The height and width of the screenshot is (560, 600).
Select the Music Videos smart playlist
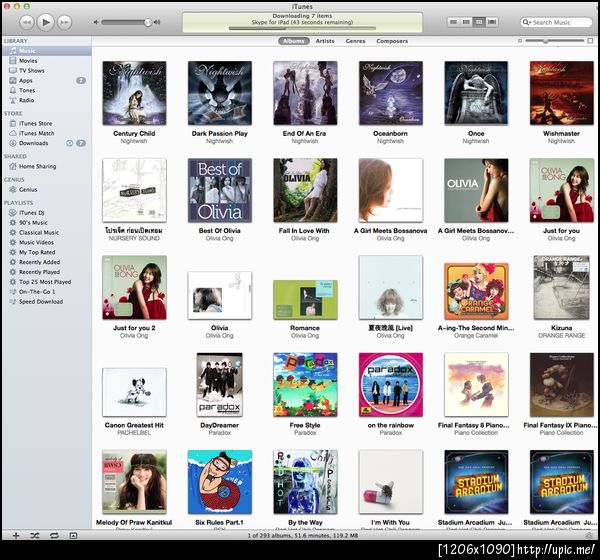click(47, 242)
